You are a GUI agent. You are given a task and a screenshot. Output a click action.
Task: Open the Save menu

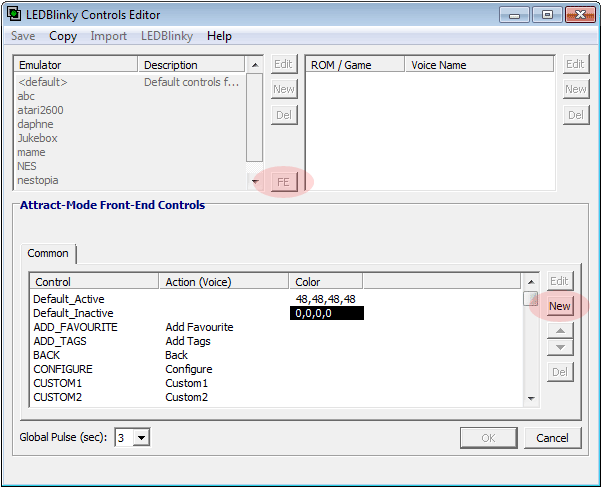[23, 36]
